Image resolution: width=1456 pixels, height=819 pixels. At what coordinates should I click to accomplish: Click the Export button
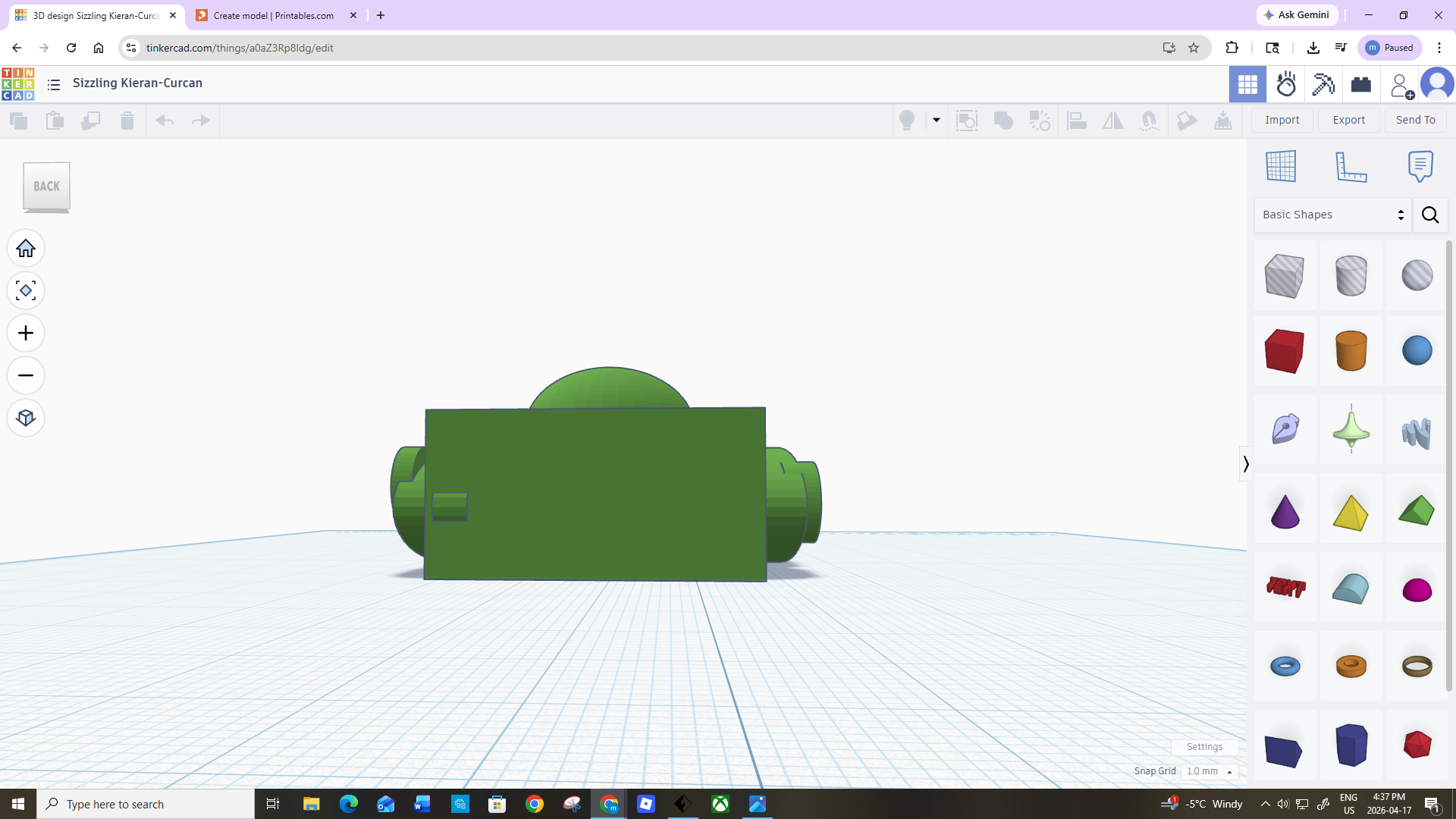[x=1348, y=120]
